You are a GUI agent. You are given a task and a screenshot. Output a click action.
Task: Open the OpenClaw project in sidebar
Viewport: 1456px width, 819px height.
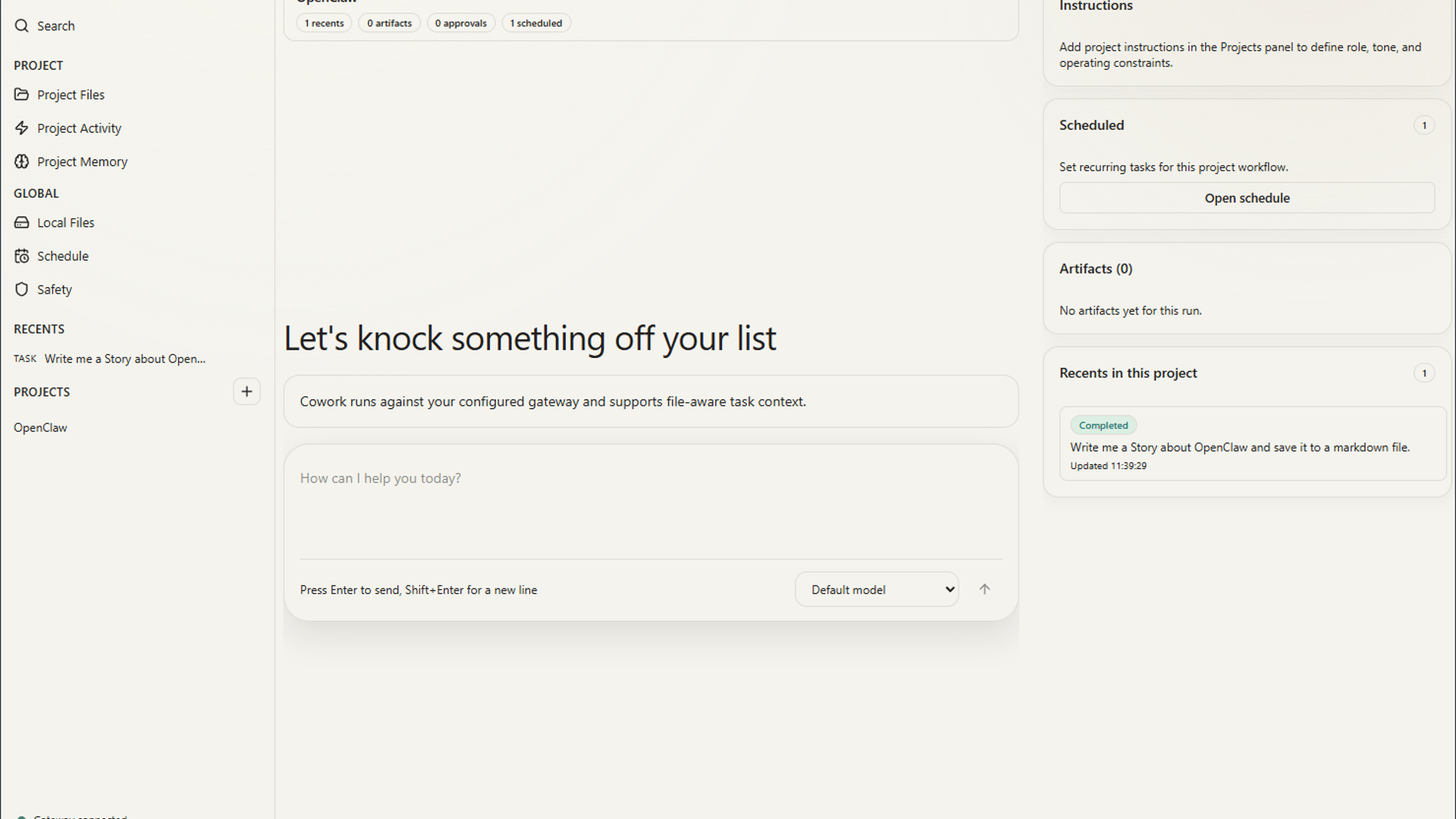pos(40,428)
